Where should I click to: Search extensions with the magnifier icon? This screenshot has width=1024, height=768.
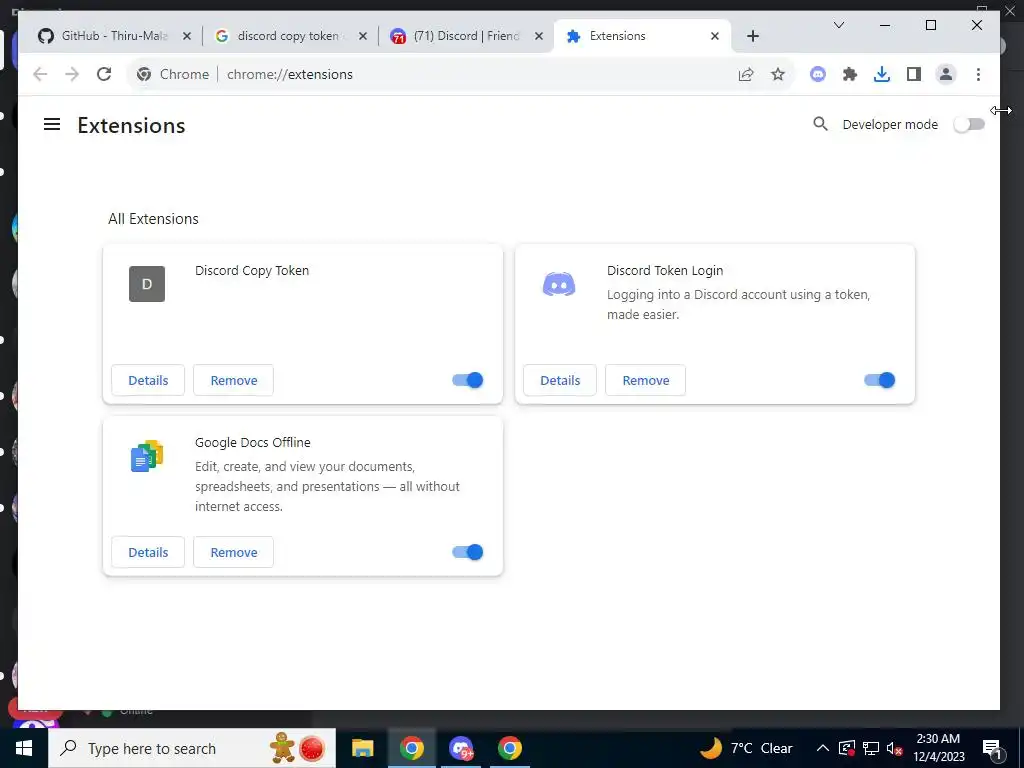coord(820,124)
